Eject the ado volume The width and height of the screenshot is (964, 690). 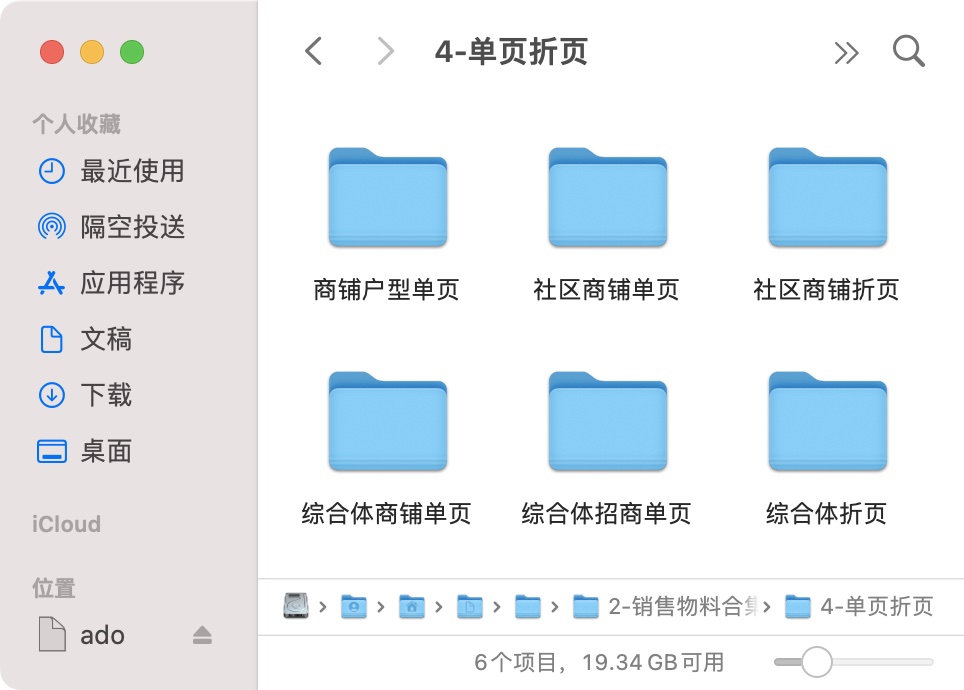tap(202, 635)
